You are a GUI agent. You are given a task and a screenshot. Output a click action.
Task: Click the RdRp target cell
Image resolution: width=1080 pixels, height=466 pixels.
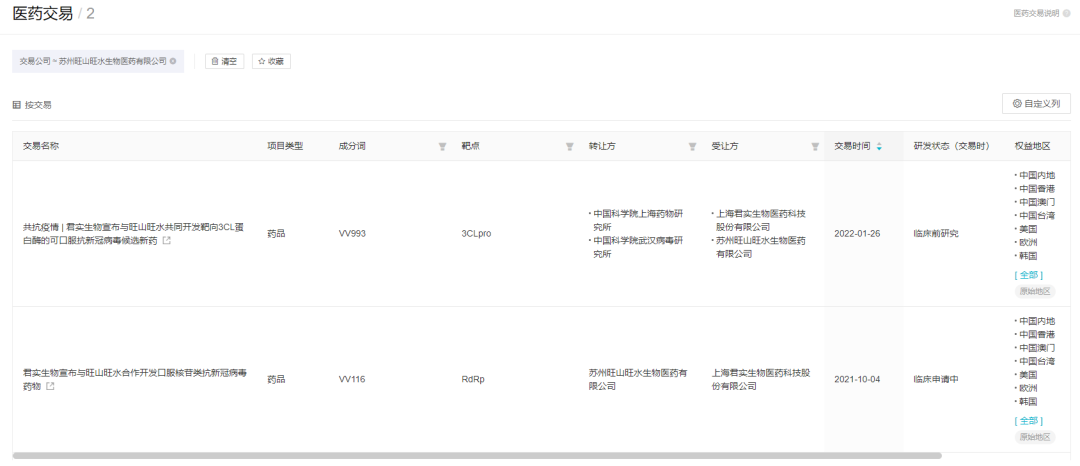pyautogui.click(x=473, y=379)
